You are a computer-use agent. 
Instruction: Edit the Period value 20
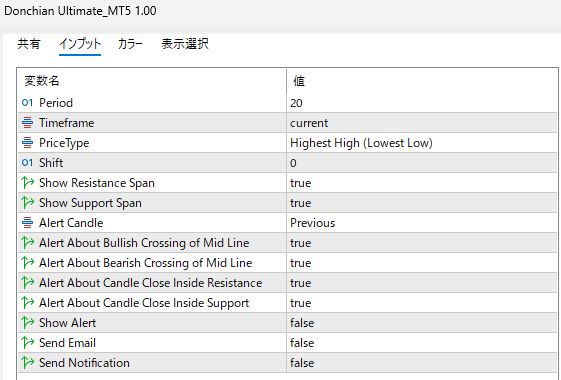(421, 103)
